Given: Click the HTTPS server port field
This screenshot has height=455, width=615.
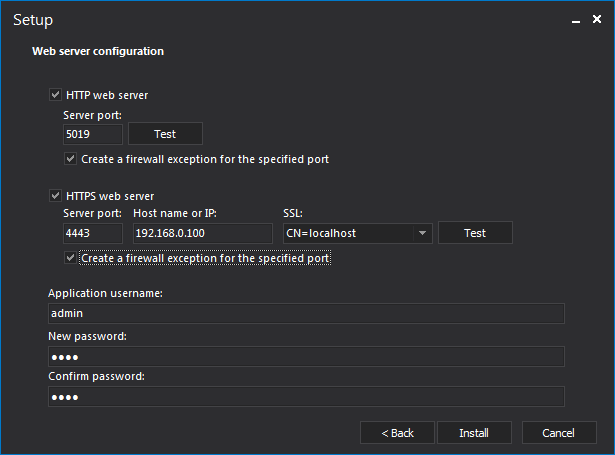Looking at the screenshot, I should [91, 233].
